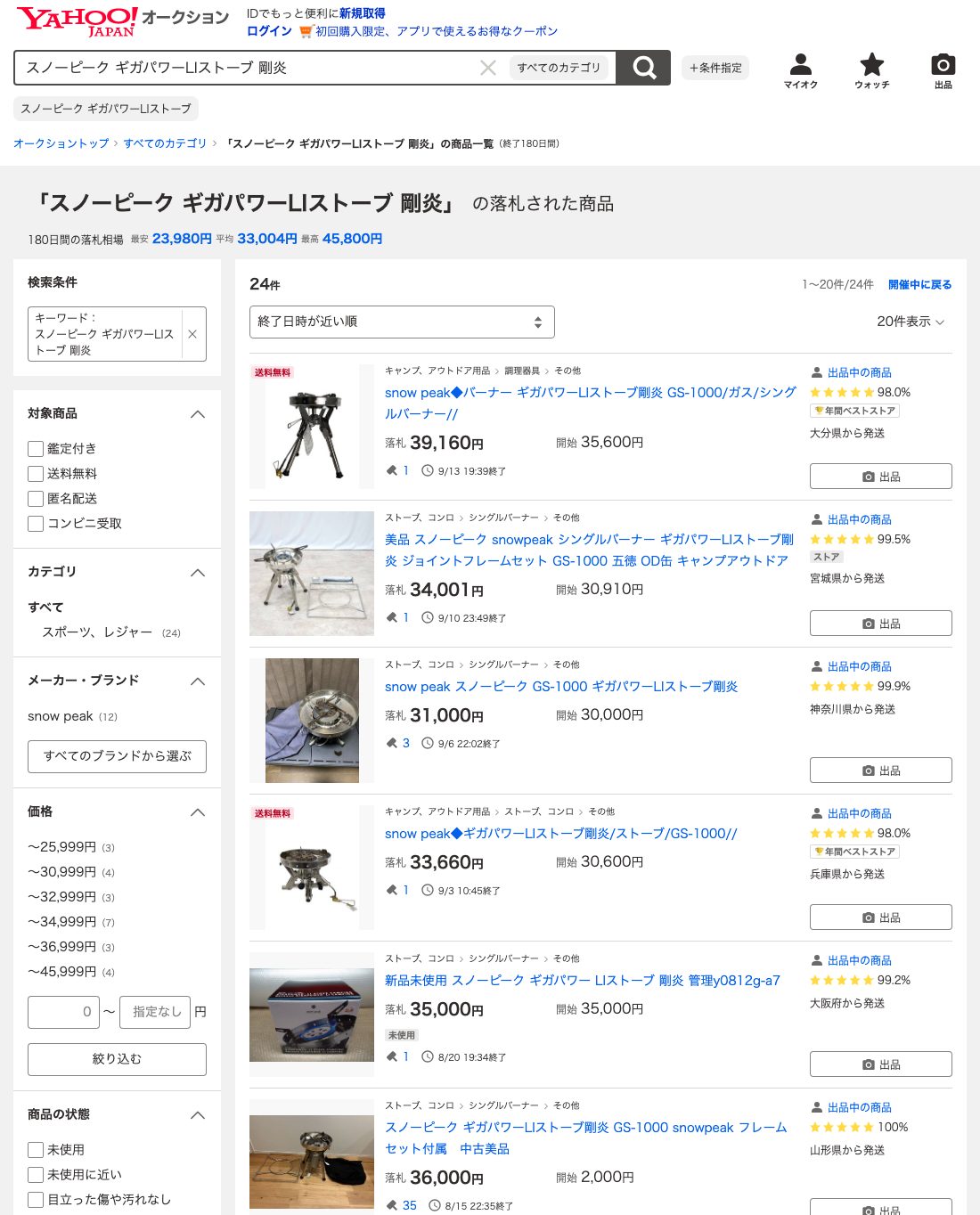Screen dimensions: 980x1215
Task: Click the 指定なし maximum price field
Action: [155, 1012]
